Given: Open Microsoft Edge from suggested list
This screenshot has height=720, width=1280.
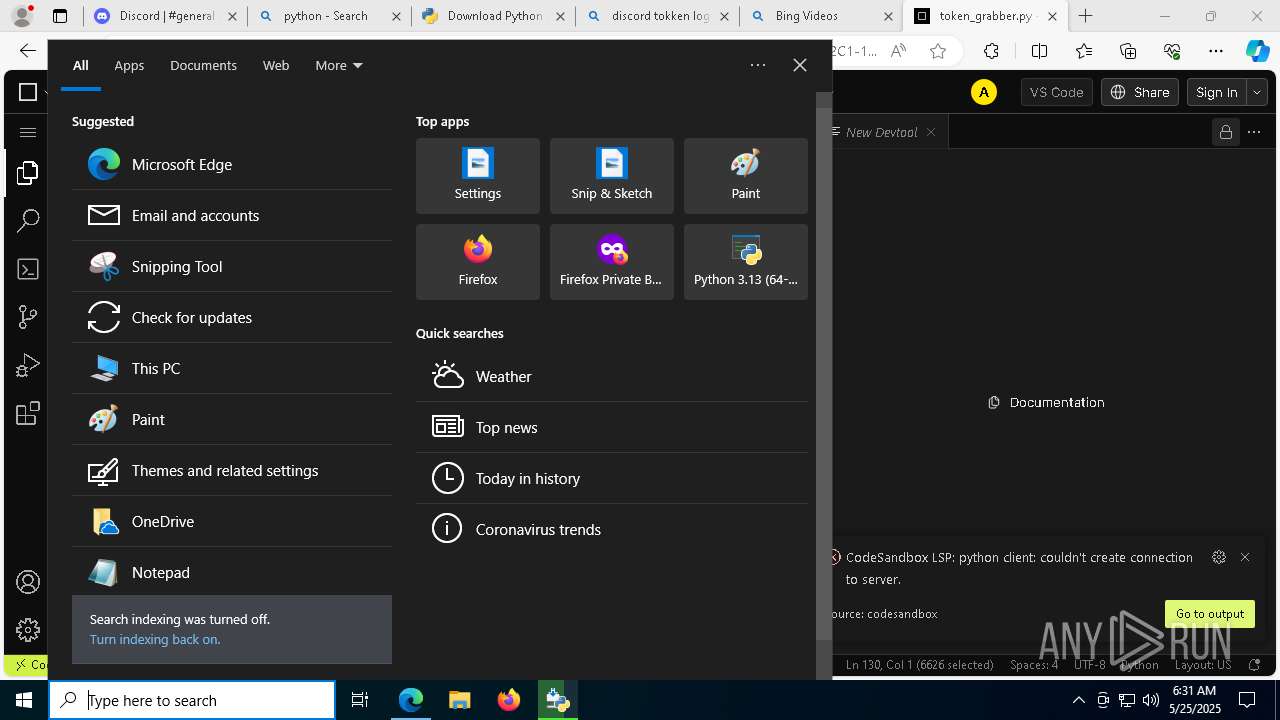Looking at the screenshot, I should [x=232, y=164].
